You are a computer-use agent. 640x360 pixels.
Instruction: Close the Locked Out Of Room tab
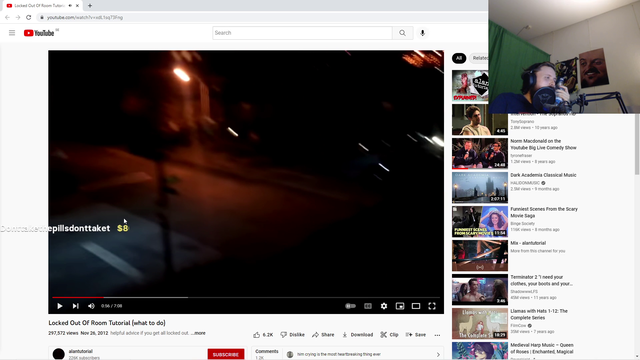point(77,6)
